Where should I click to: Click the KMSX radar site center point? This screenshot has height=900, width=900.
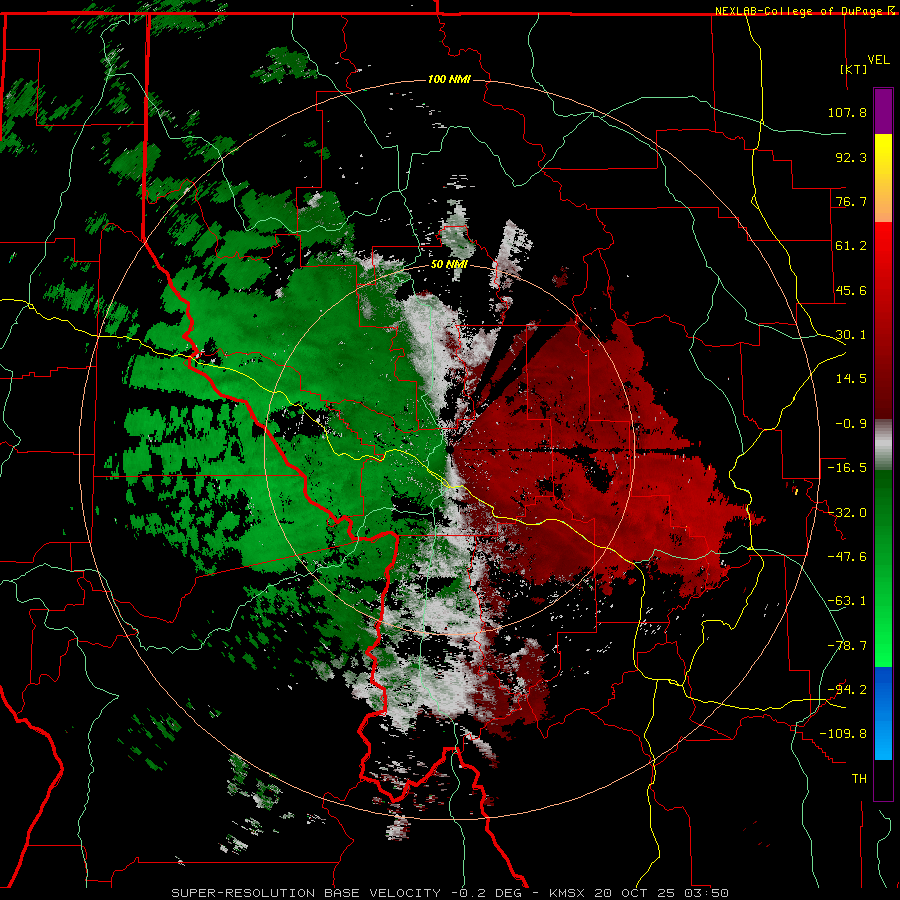[449, 449]
